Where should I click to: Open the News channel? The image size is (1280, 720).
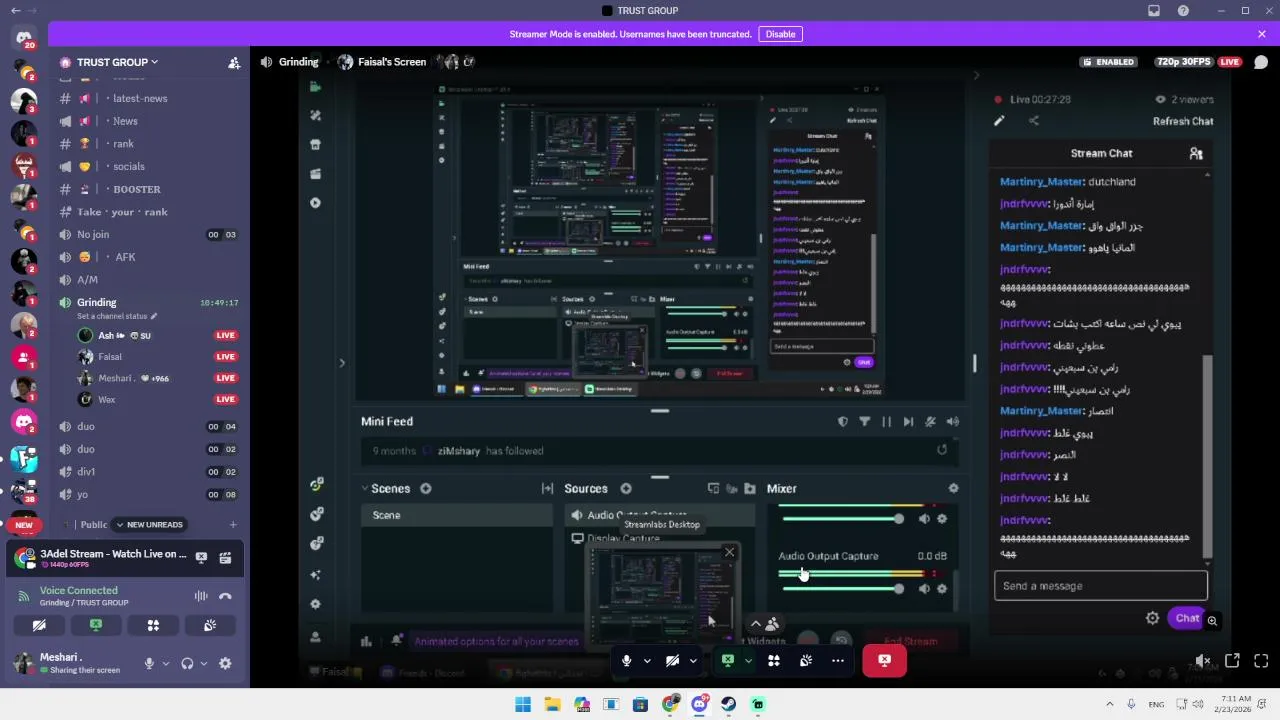(125, 121)
